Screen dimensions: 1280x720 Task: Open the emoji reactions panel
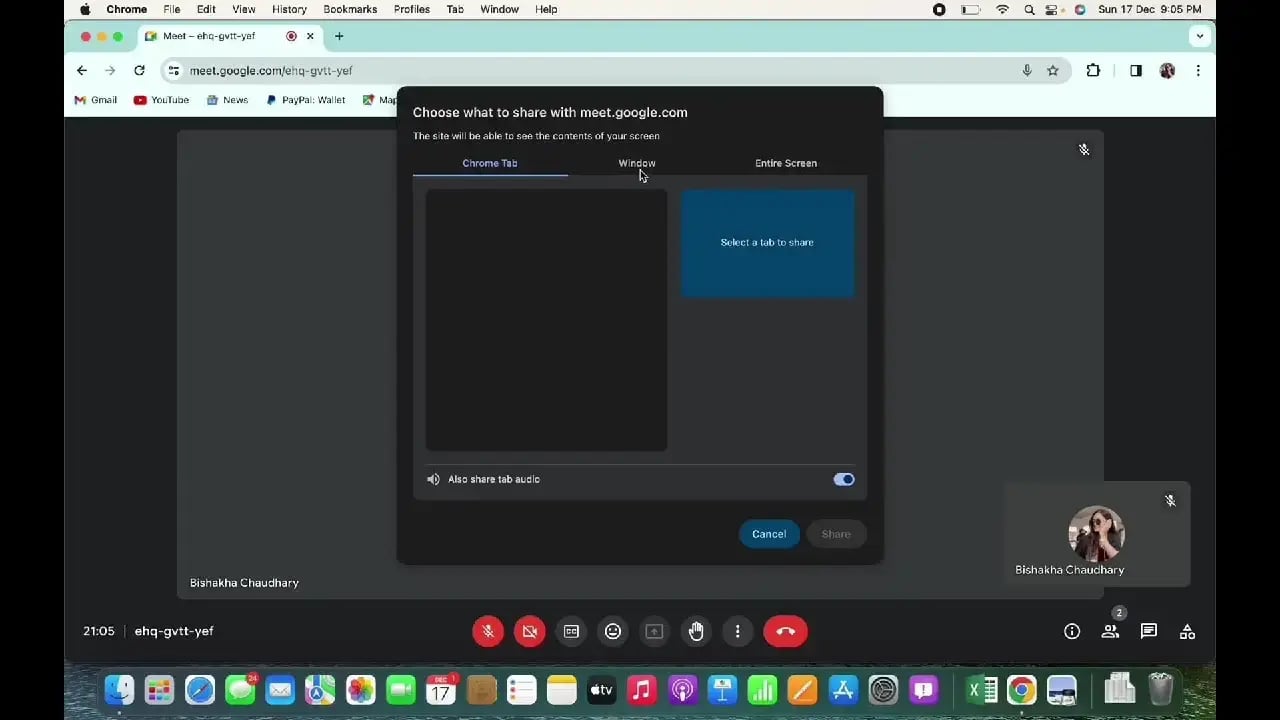(613, 631)
